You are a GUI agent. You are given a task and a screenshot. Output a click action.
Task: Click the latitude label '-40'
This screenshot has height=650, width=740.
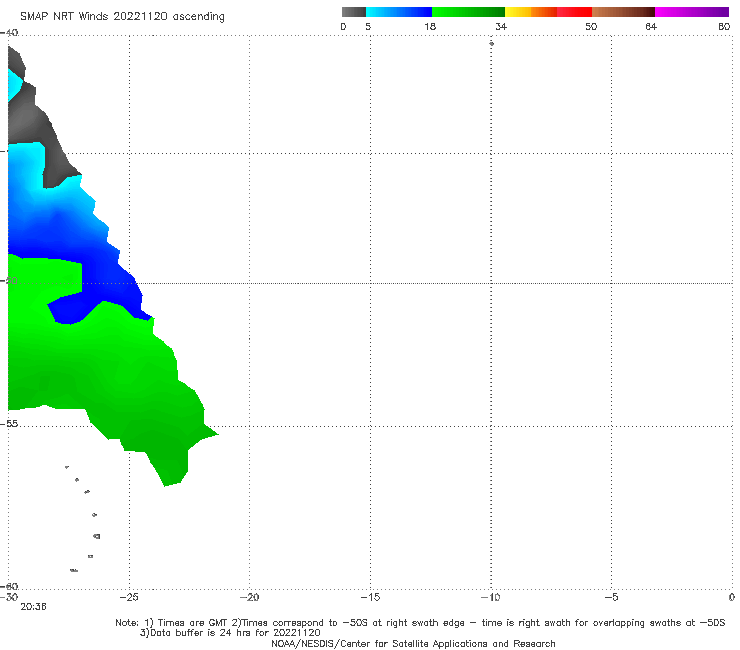[9, 33]
